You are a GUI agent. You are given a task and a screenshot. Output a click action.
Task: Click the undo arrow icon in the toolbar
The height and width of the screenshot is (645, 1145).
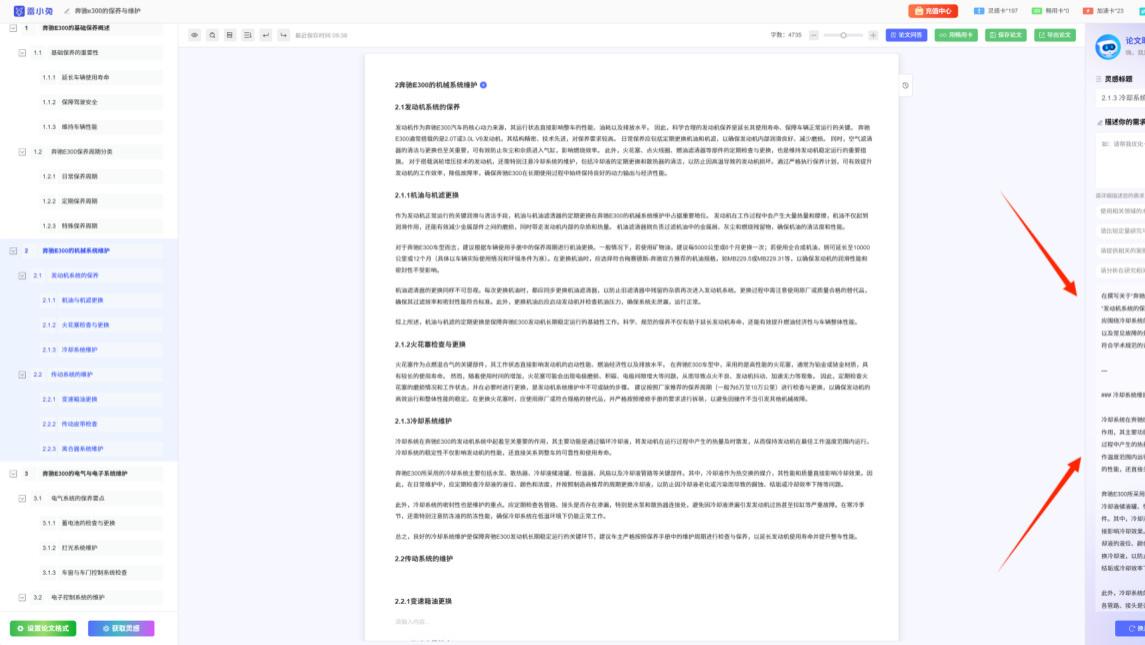(x=267, y=34)
